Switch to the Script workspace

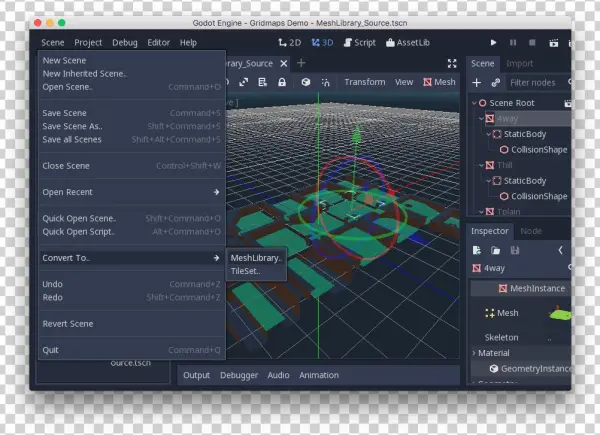click(x=360, y=42)
